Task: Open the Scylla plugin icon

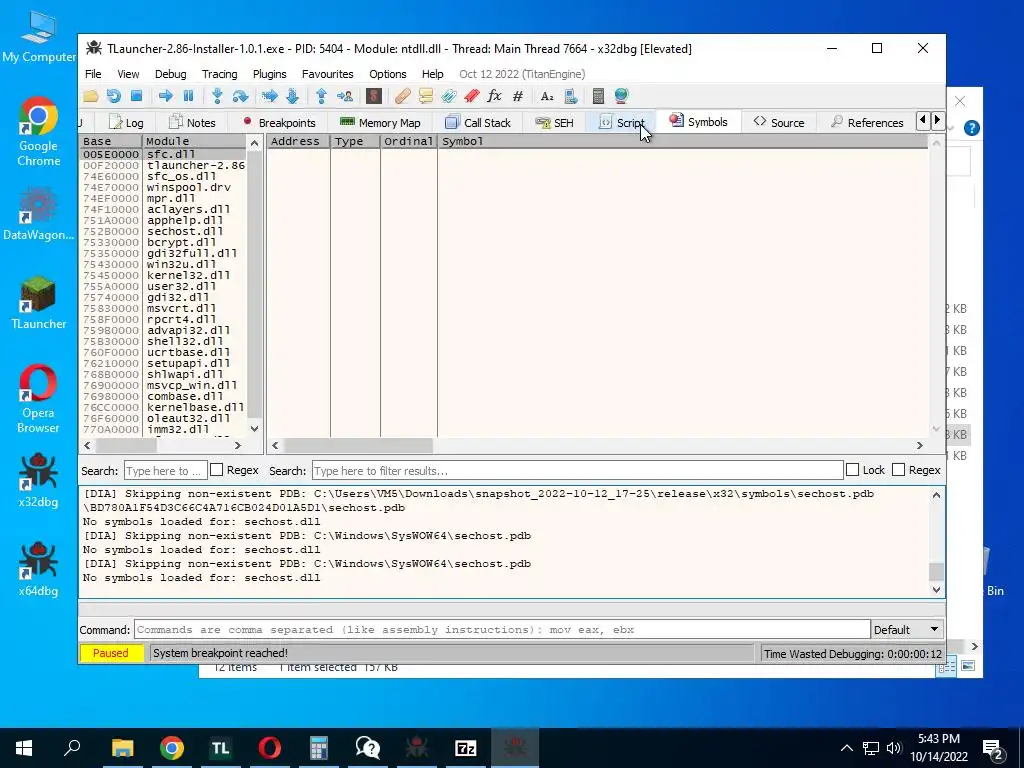Action: click(x=374, y=97)
